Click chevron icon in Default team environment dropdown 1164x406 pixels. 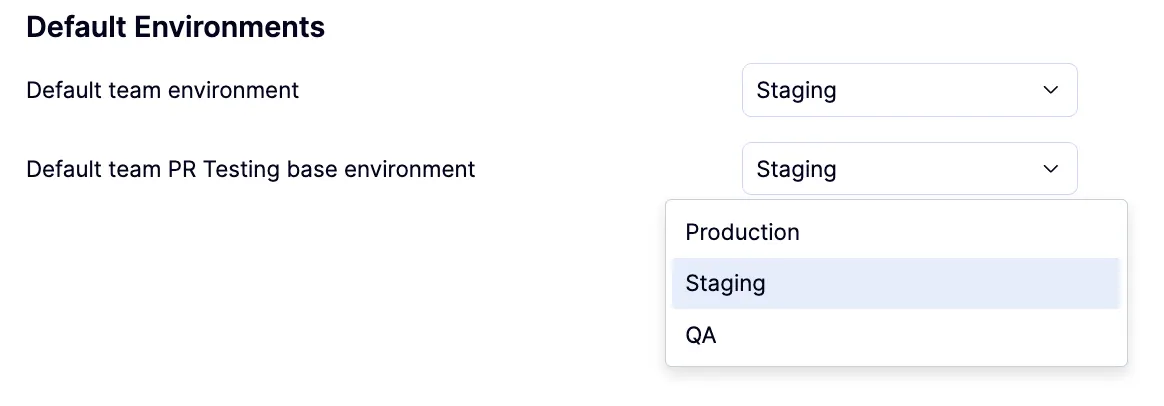[x=1050, y=90]
